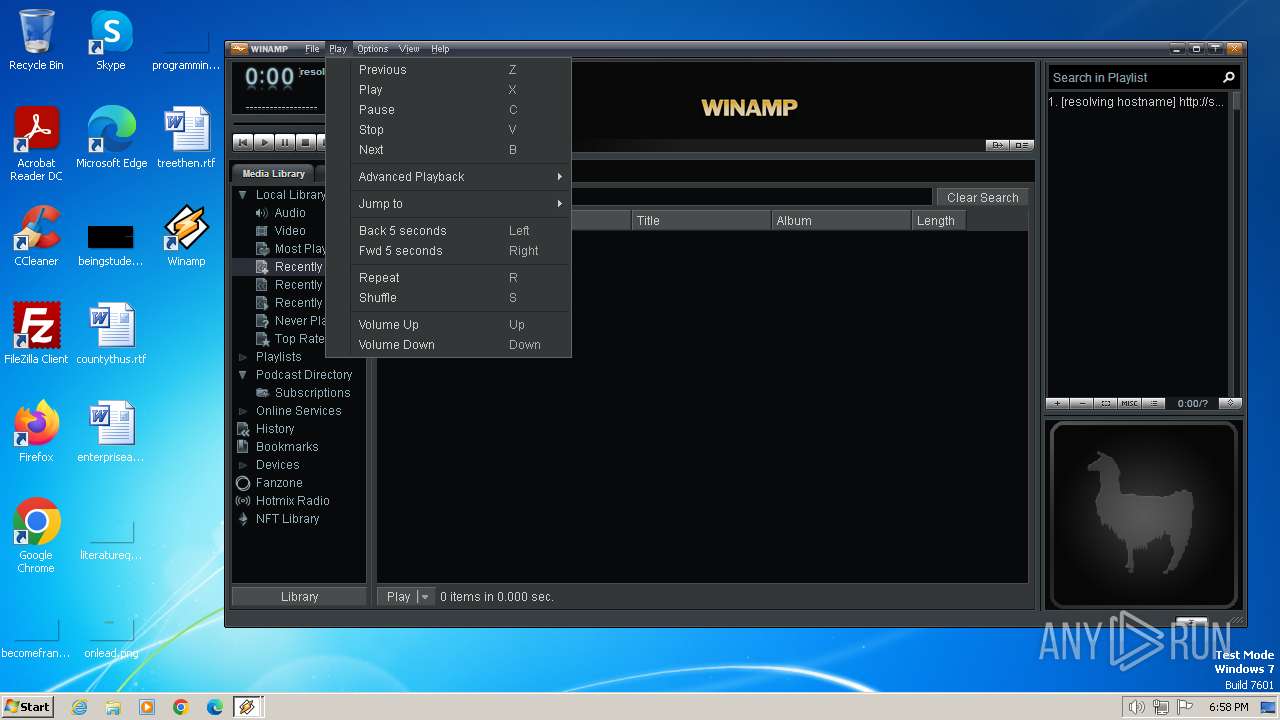Click the Stop transport button
Screen dimensions: 1280x720
306,143
